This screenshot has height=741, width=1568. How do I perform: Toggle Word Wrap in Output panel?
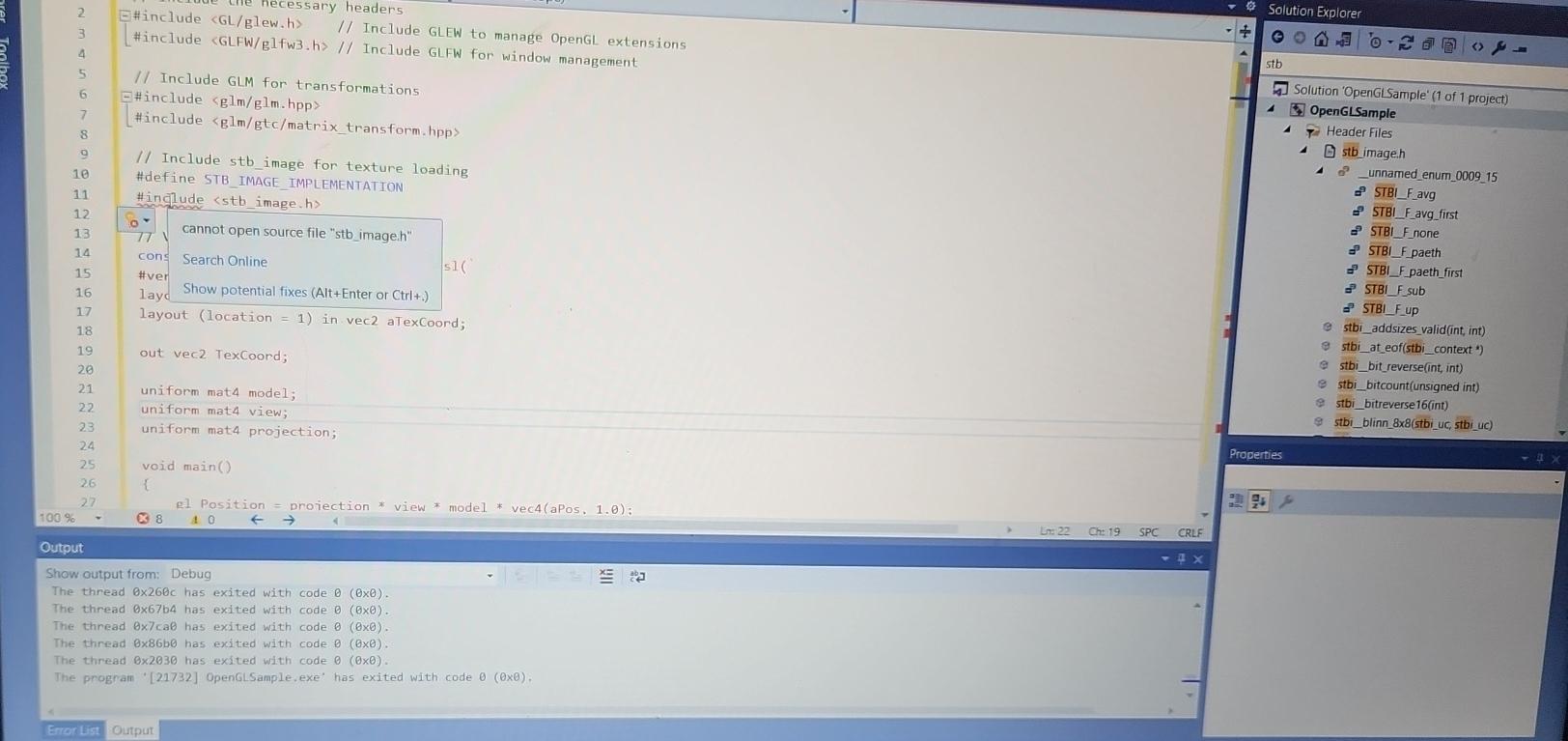click(x=637, y=577)
